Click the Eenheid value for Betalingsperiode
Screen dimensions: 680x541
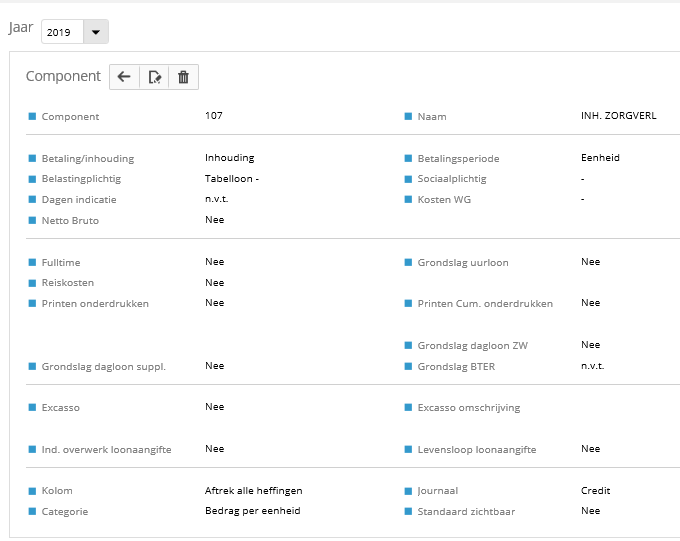pos(600,158)
